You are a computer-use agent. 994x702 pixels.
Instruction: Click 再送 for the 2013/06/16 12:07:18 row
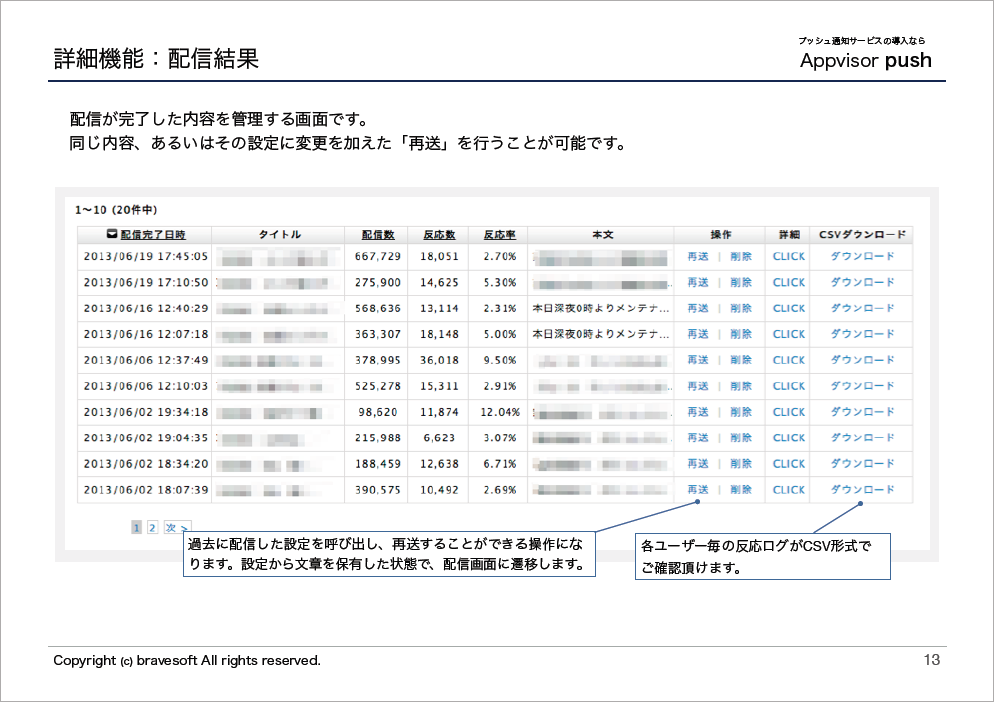[x=698, y=334]
